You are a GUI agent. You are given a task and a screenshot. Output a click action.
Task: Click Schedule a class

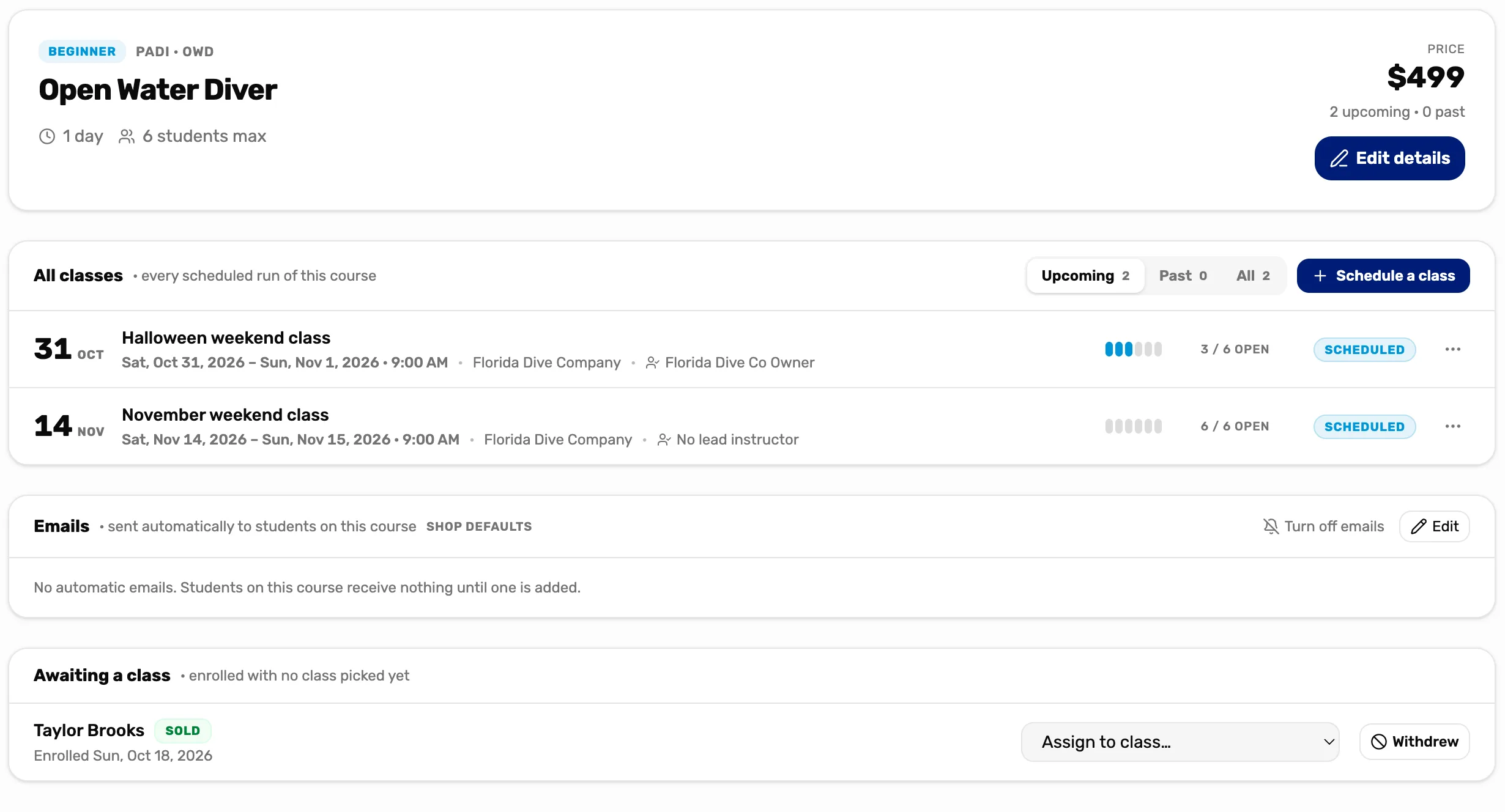[x=1383, y=276]
